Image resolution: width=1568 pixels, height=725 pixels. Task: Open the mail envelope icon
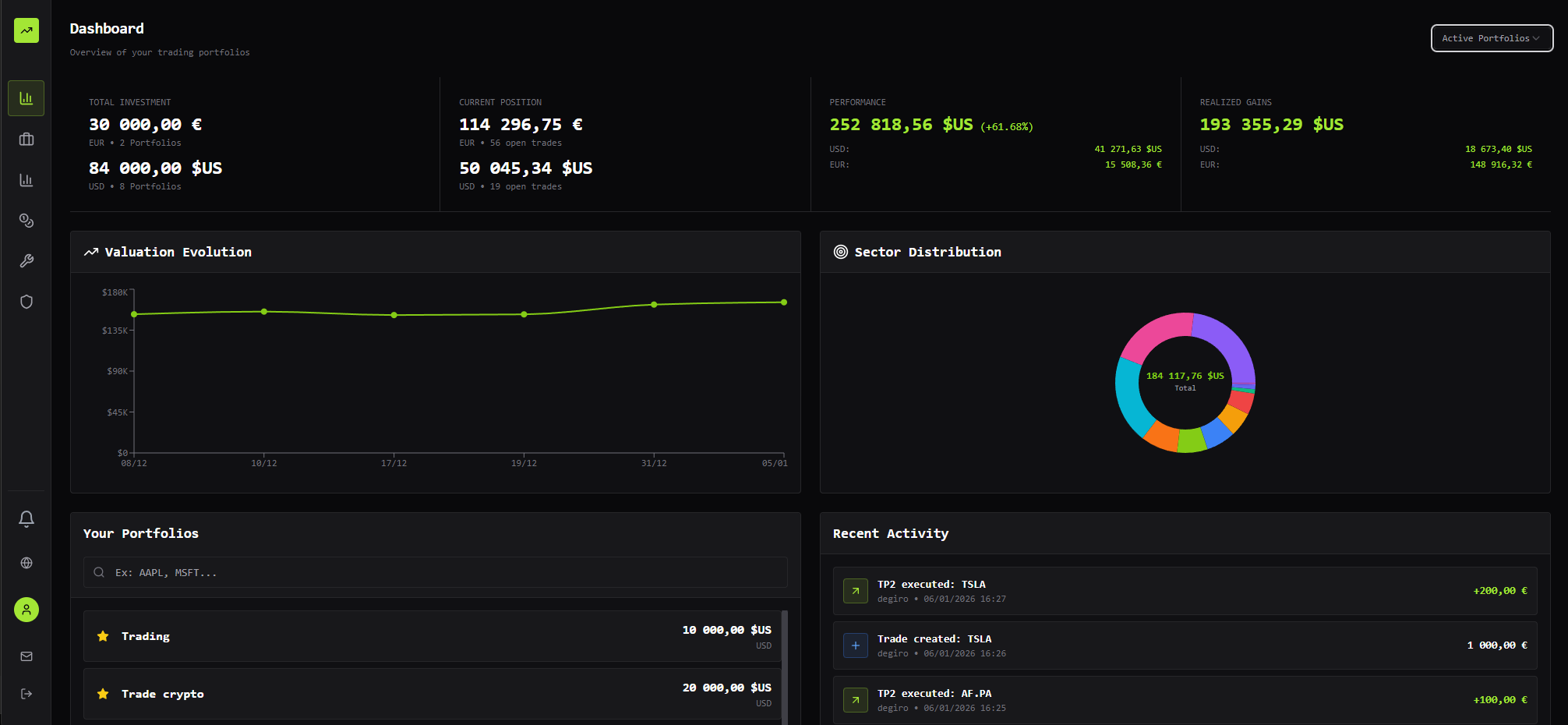[x=26, y=656]
